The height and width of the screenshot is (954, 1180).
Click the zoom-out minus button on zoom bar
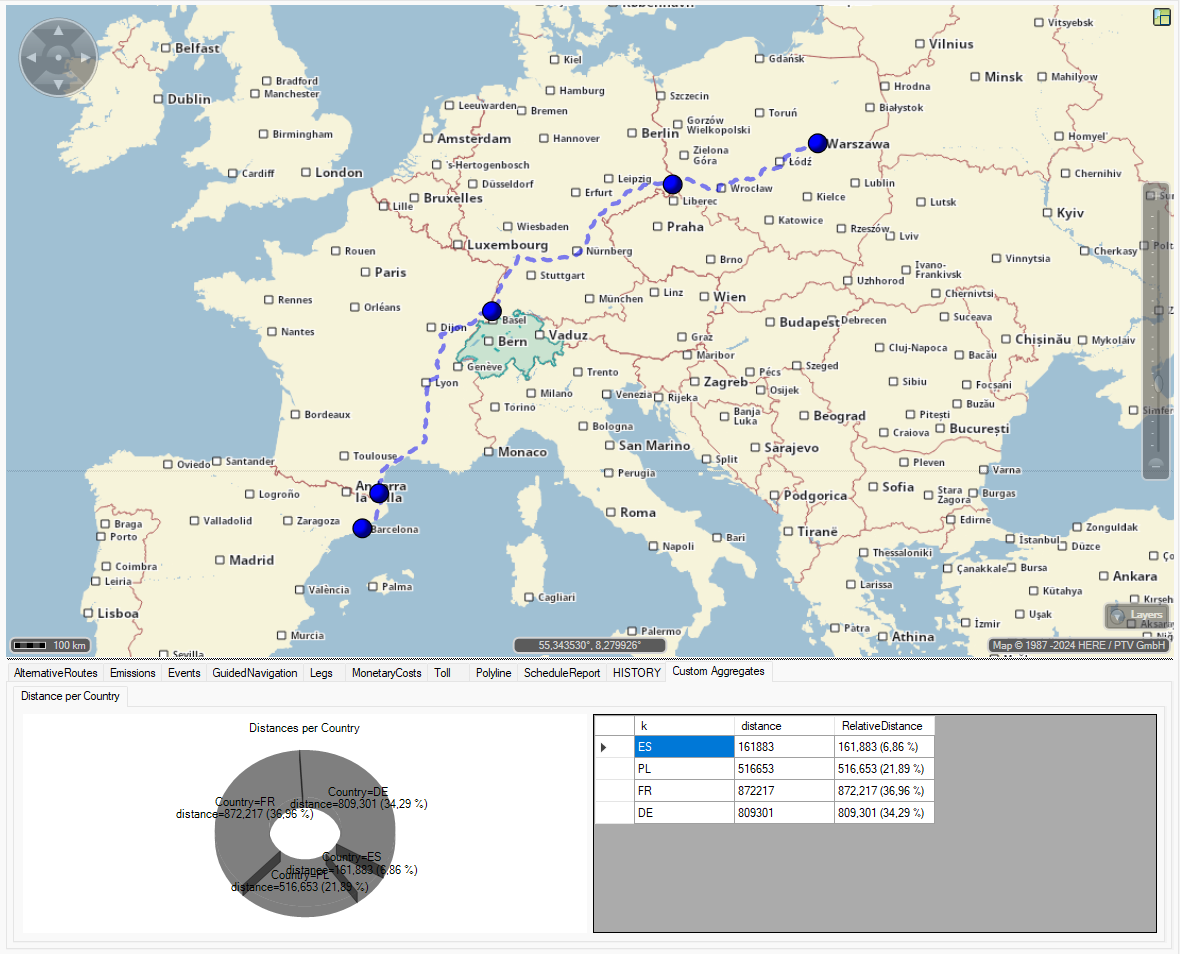[x=1156, y=464]
